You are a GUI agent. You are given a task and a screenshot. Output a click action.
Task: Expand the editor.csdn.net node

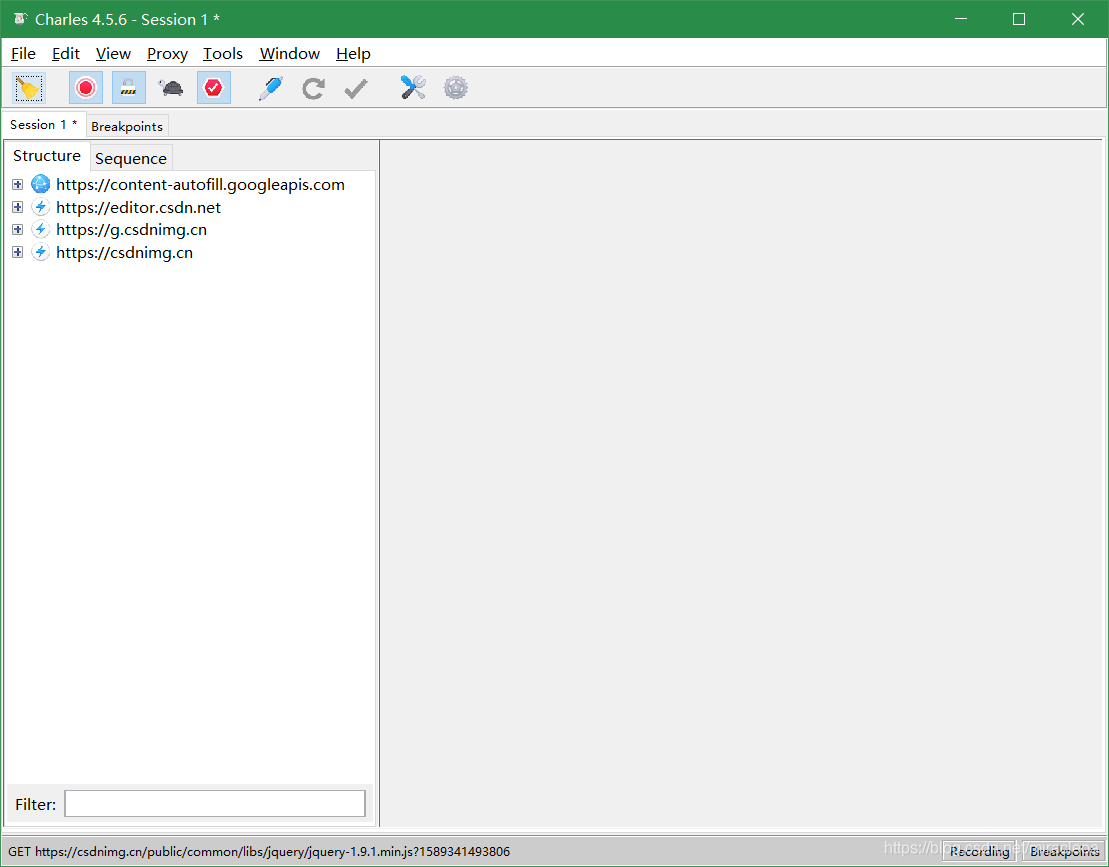point(18,207)
